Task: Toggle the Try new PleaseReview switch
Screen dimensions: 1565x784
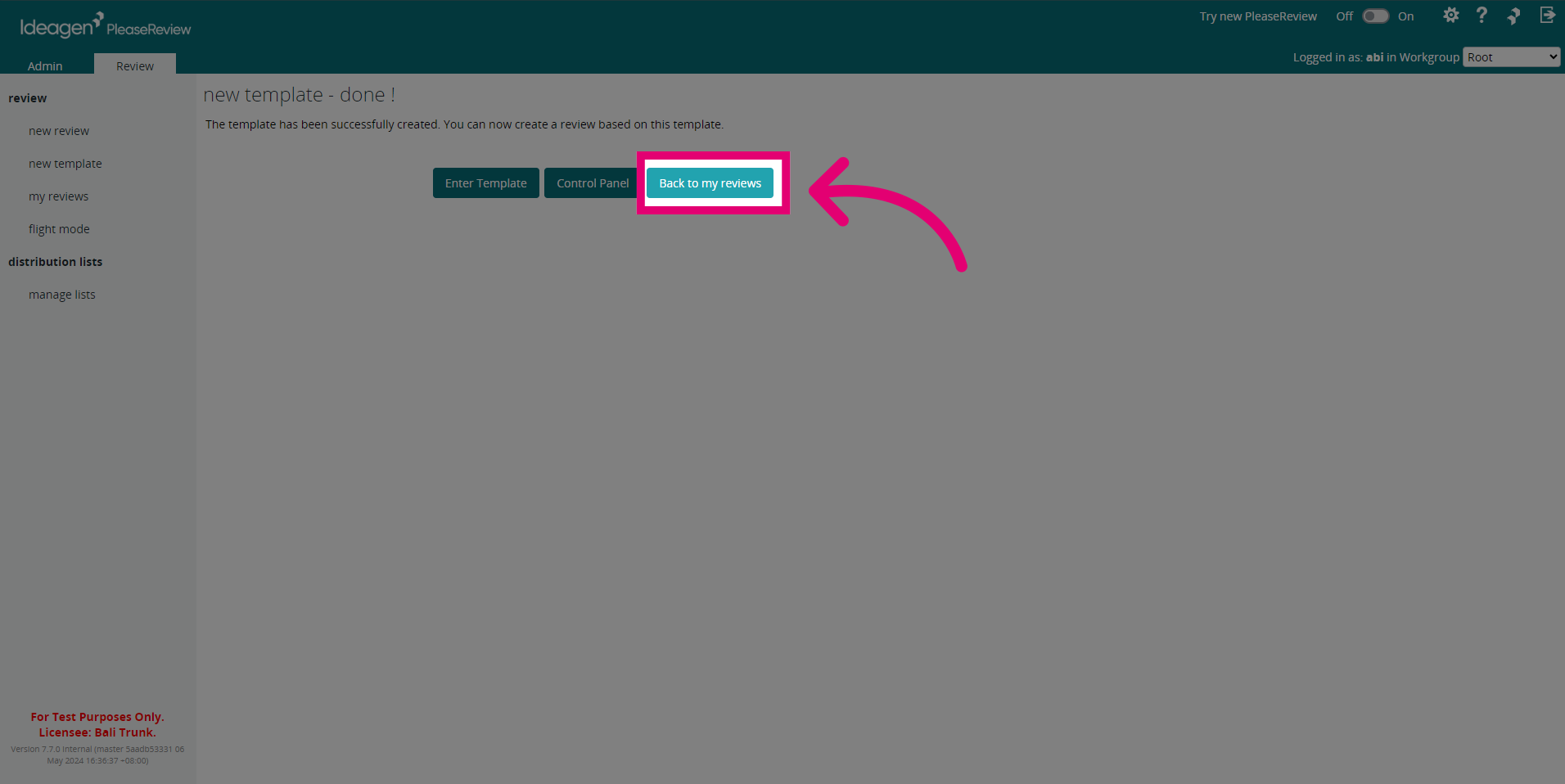Action: [x=1375, y=16]
